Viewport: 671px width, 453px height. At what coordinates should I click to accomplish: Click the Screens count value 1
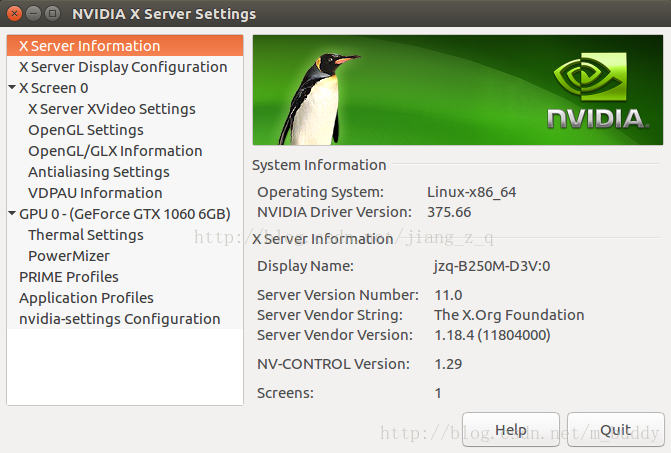[x=438, y=393]
